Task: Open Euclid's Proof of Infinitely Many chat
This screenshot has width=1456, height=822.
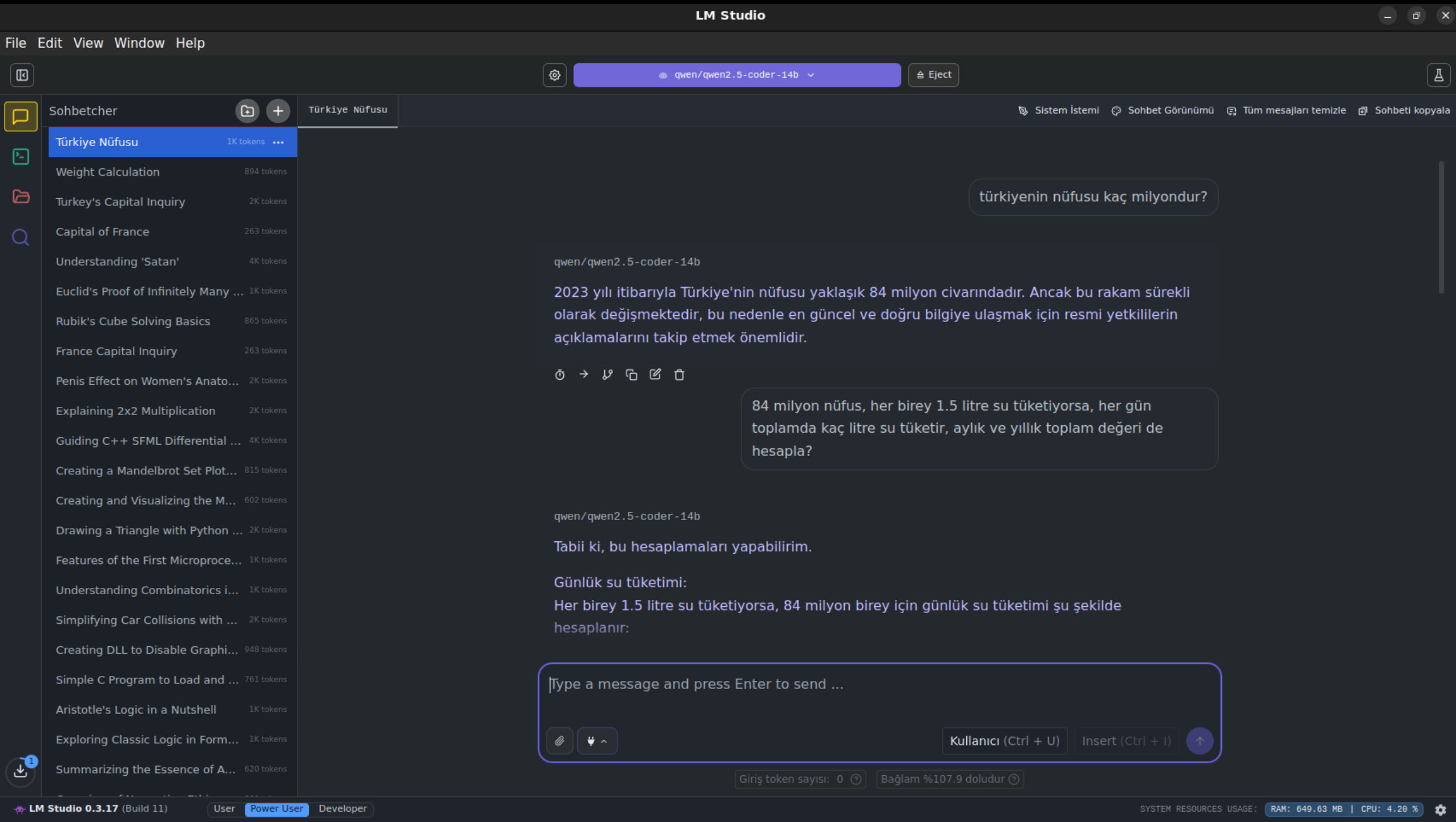Action: pos(172,291)
